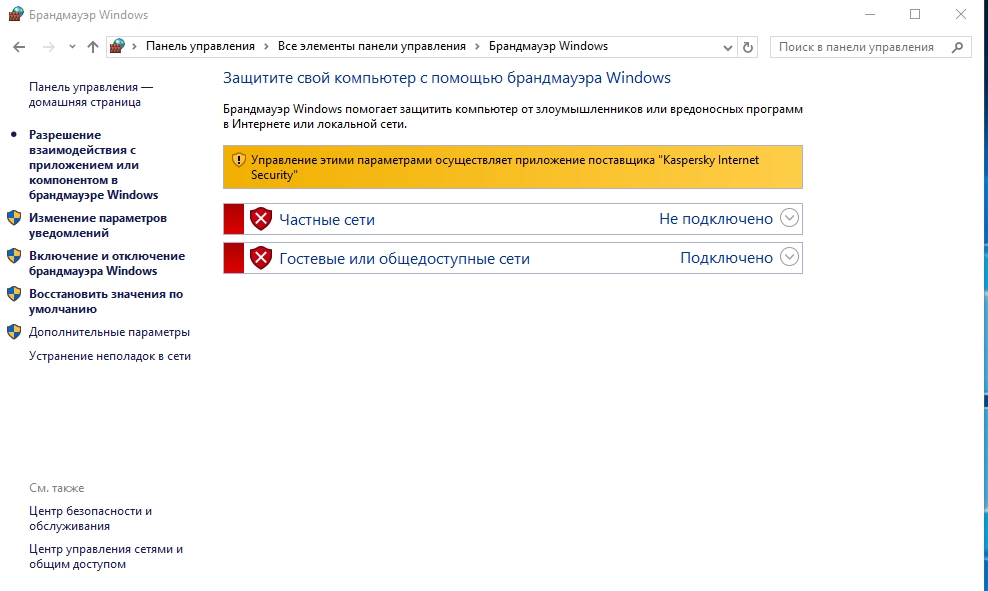Click the first breadcrumb chevron after firewall icon
This screenshot has width=988, height=591.
[x=134, y=46]
